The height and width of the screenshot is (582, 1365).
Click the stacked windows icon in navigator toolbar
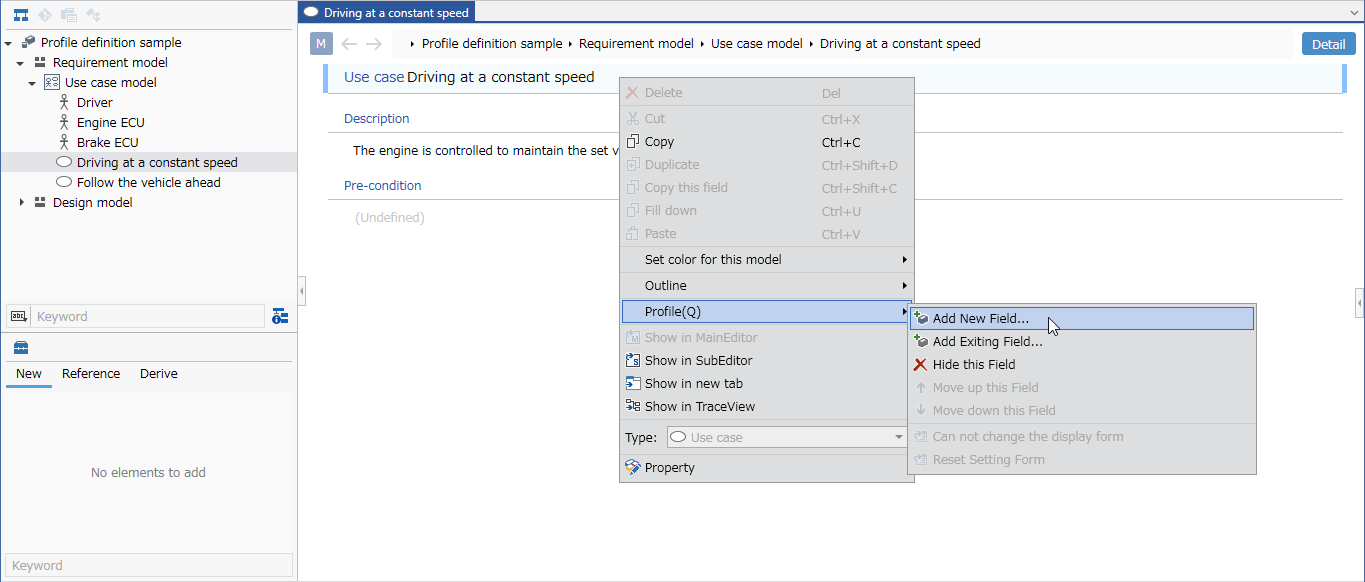pos(69,15)
